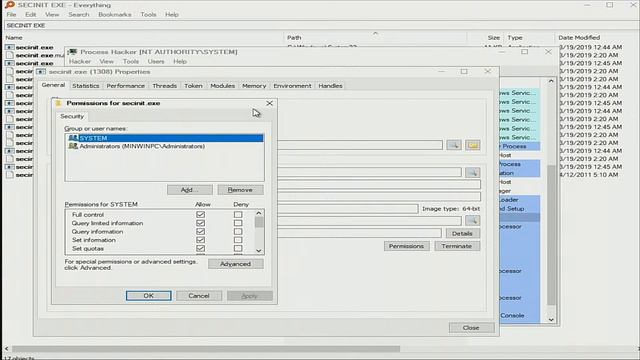
Task: Select the 4/12/2011 5:10 AM date entry
Action: pos(589,175)
